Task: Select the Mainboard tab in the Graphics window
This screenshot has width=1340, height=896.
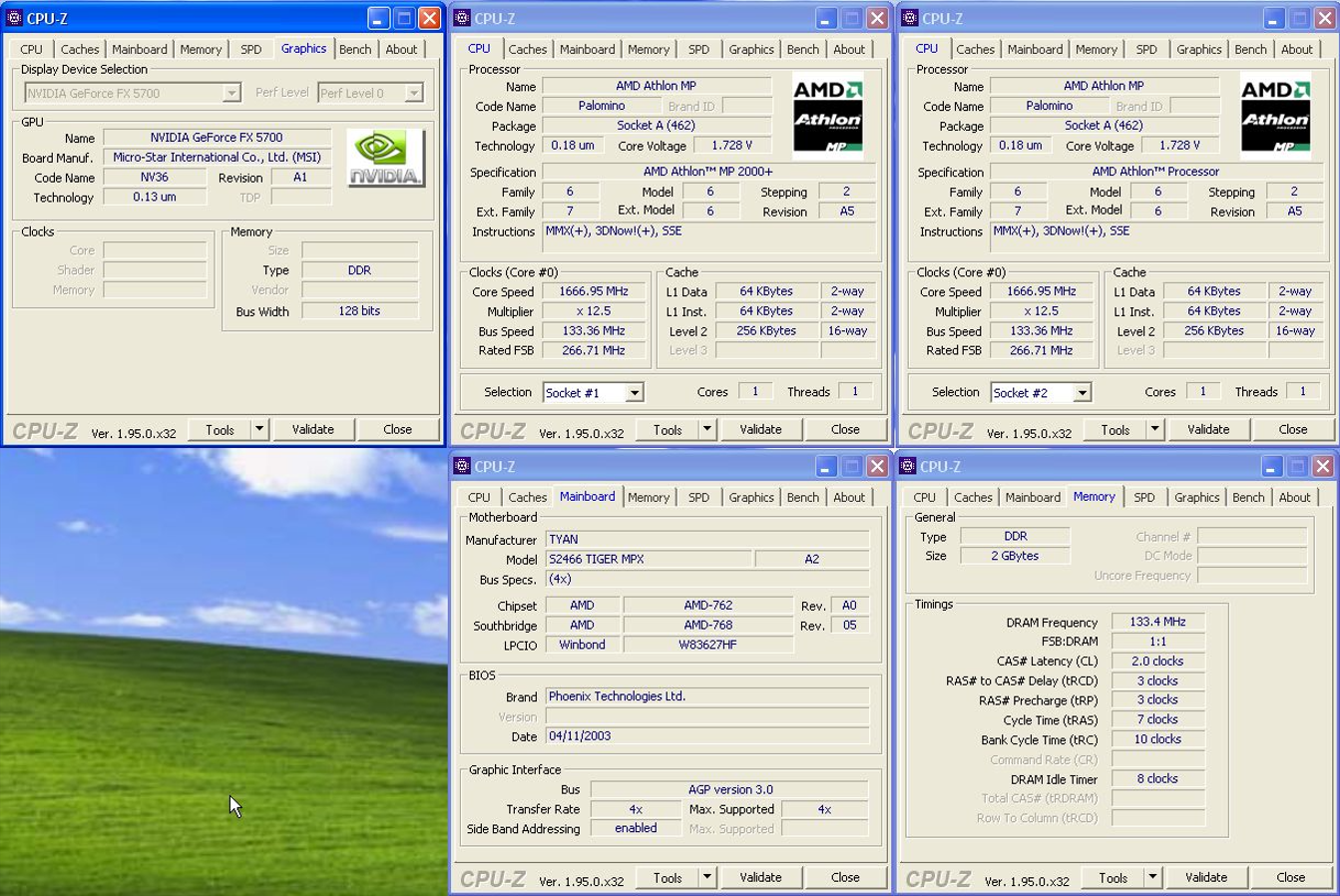Action: (x=140, y=49)
